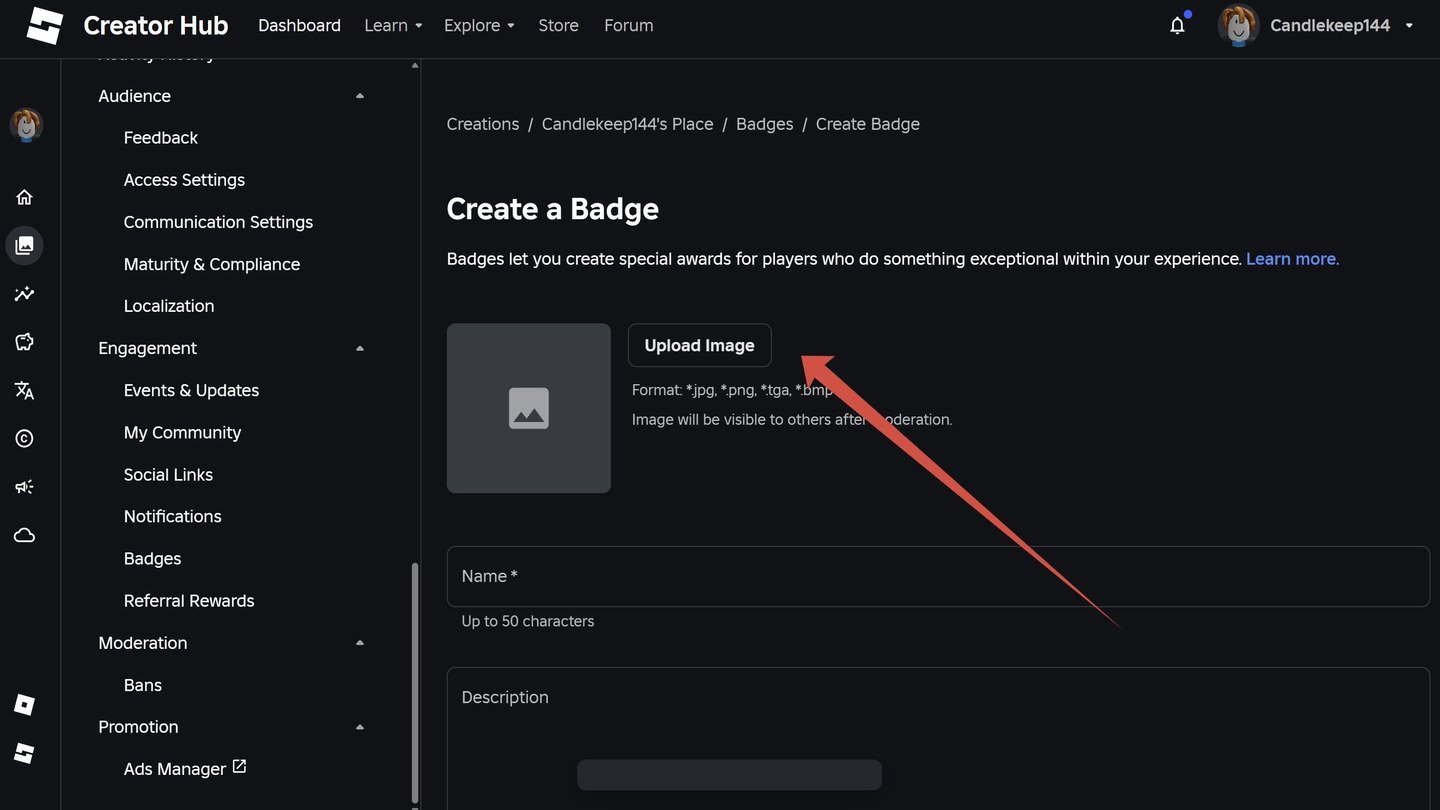This screenshot has height=810, width=1440.
Task: Select Feedback in the sidebar
Action: (x=161, y=138)
